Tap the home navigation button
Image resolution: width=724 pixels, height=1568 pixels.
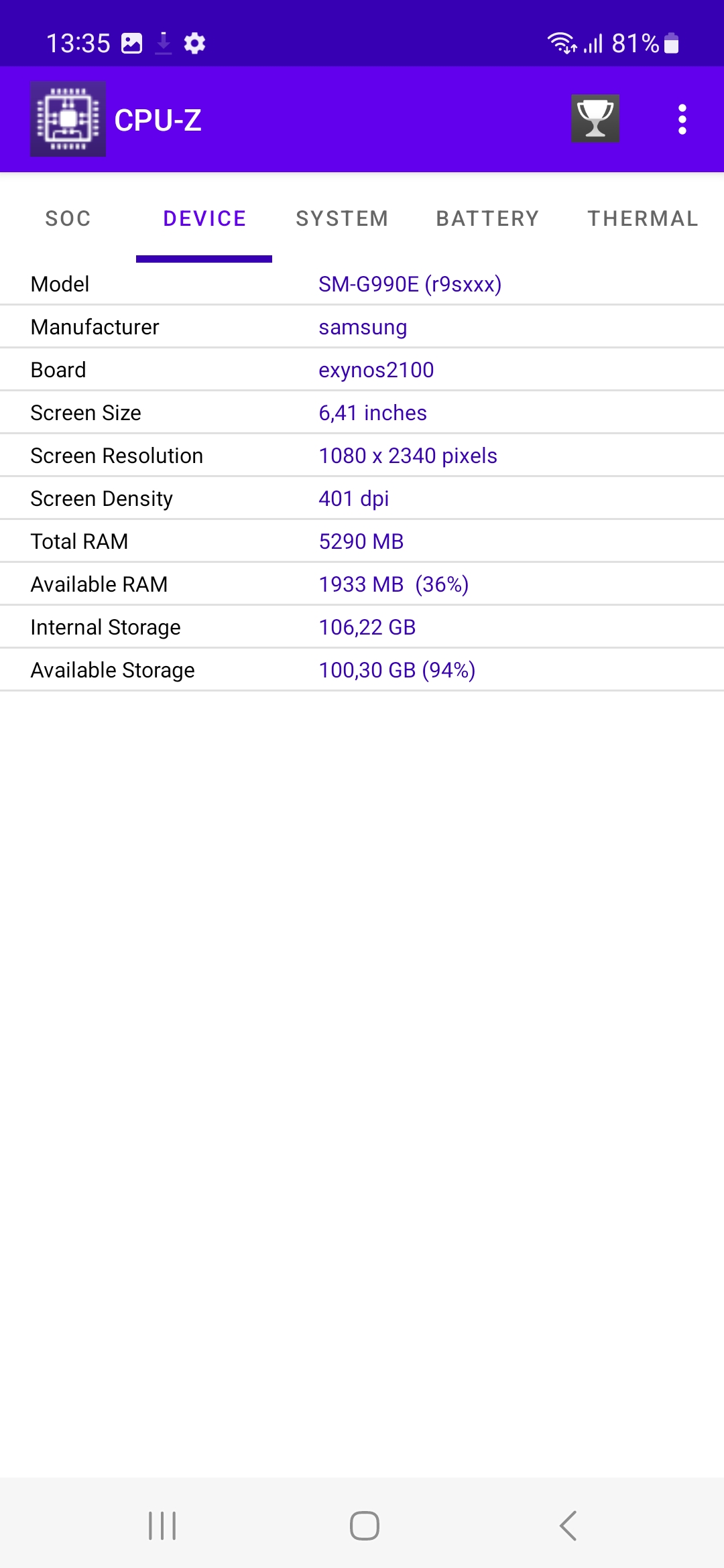pos(364,1526)
